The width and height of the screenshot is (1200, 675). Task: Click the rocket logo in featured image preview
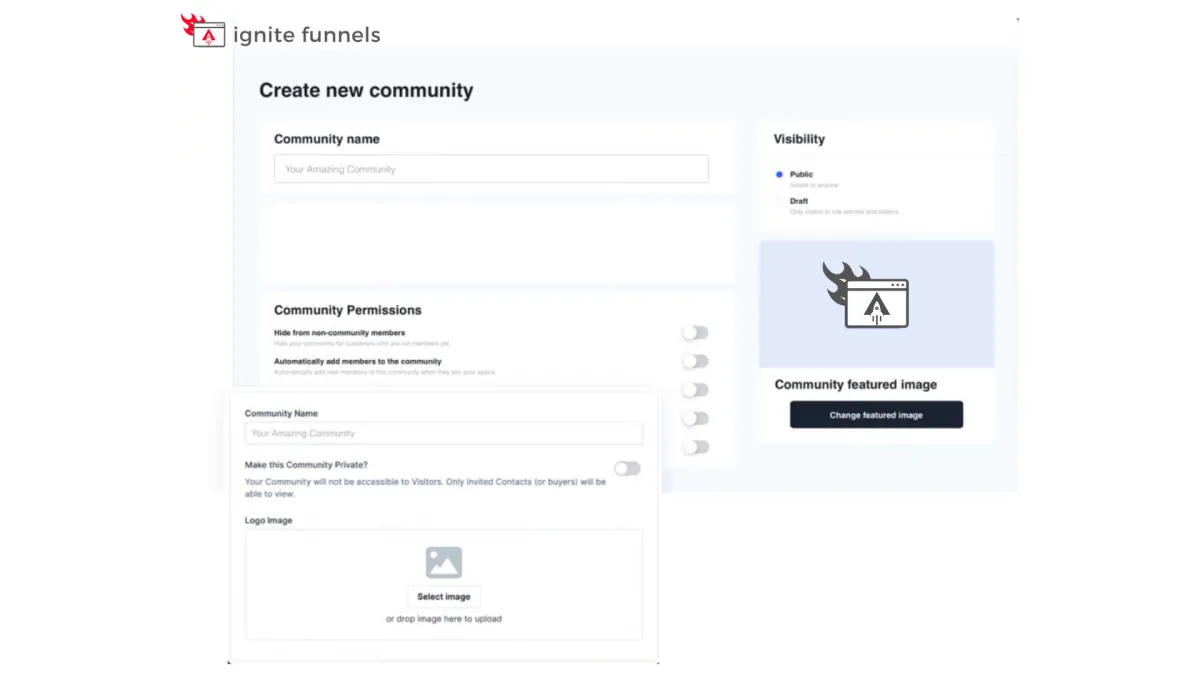[866, 296]
